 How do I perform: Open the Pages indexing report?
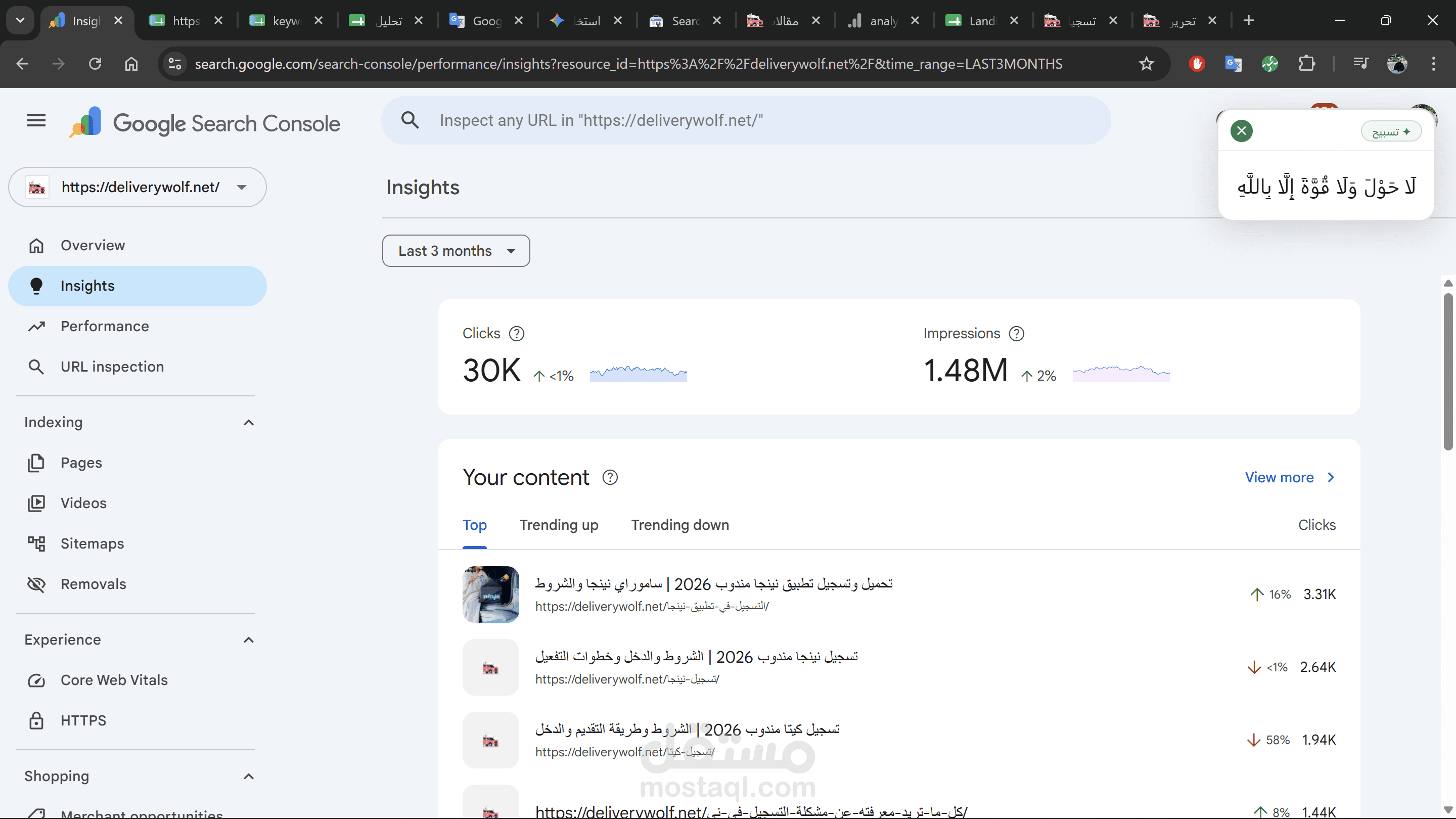click(138, 463)
